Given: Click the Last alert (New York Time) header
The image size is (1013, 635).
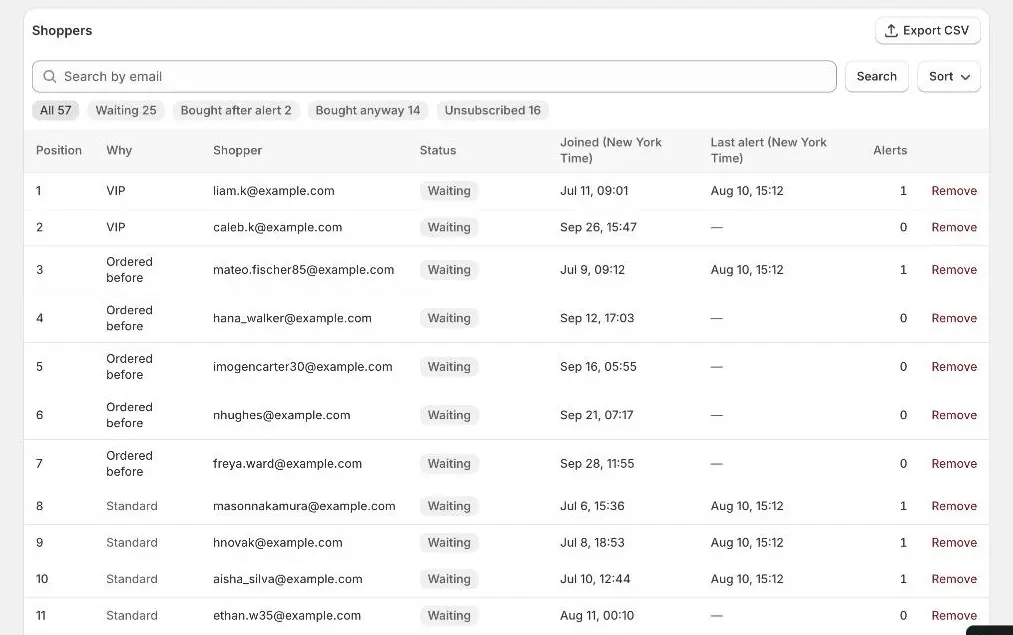Looking at the screenshot, I should pyautogui.click(x=769, y=150).
